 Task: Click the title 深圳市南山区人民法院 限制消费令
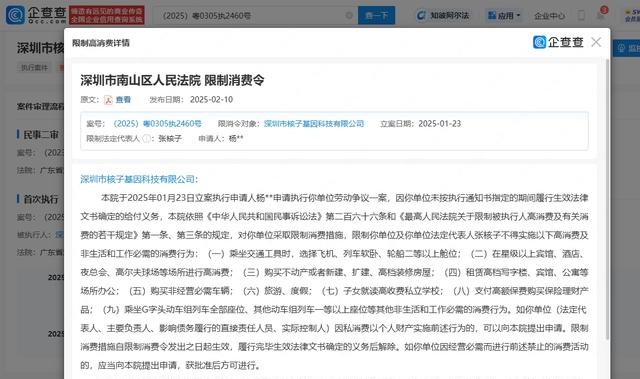172,80
